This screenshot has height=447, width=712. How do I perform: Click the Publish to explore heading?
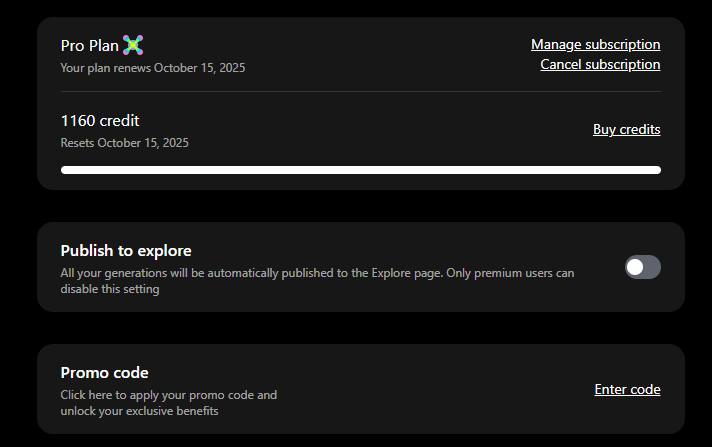pos(126,251)
